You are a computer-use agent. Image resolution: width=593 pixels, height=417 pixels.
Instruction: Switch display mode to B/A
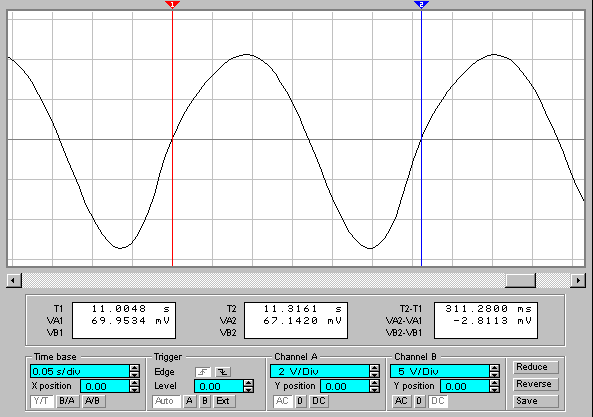tap(67, 401)
